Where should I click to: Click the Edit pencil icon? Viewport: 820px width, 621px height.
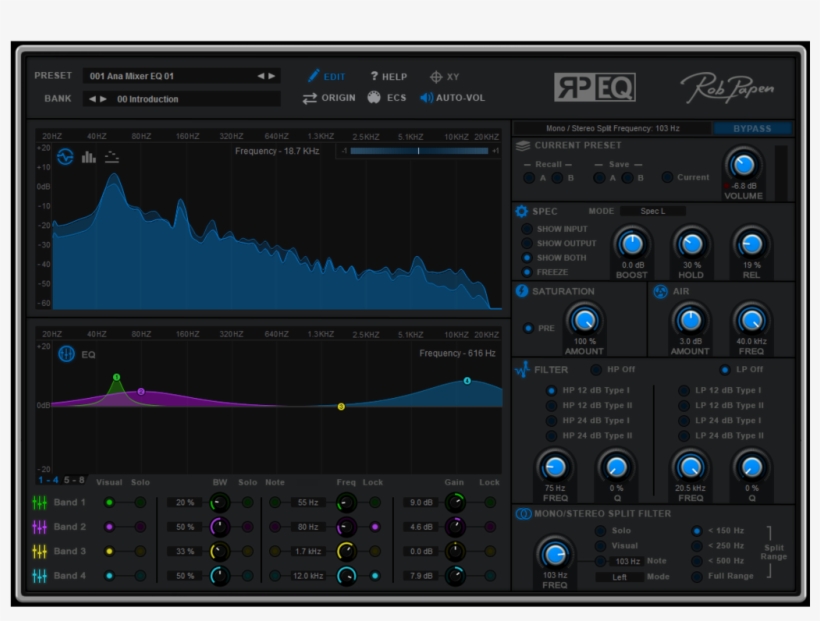pyautogui.click(x=313, y=75)
